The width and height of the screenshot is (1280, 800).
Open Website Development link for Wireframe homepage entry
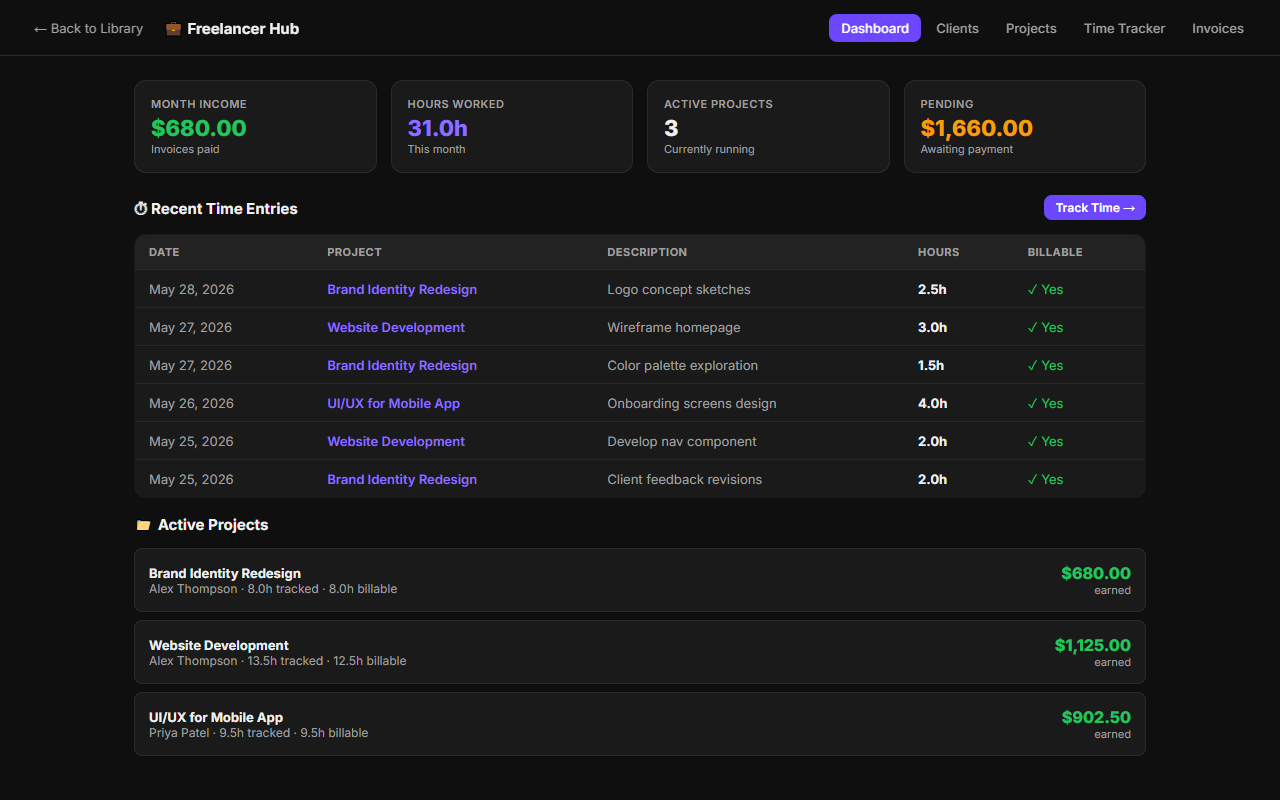[x=396, y=327]
